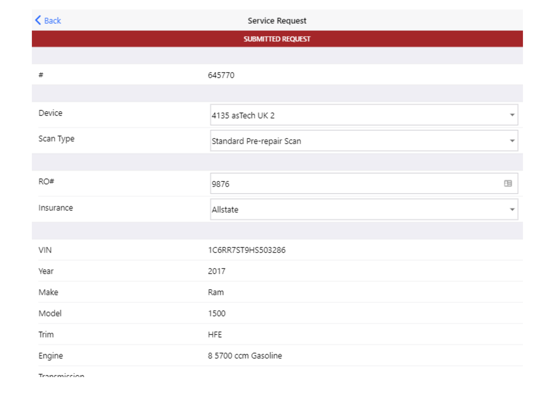Screen dimensions: 552x414
Task: Click the Submitted Request red banner
Action: pos(277,39)
